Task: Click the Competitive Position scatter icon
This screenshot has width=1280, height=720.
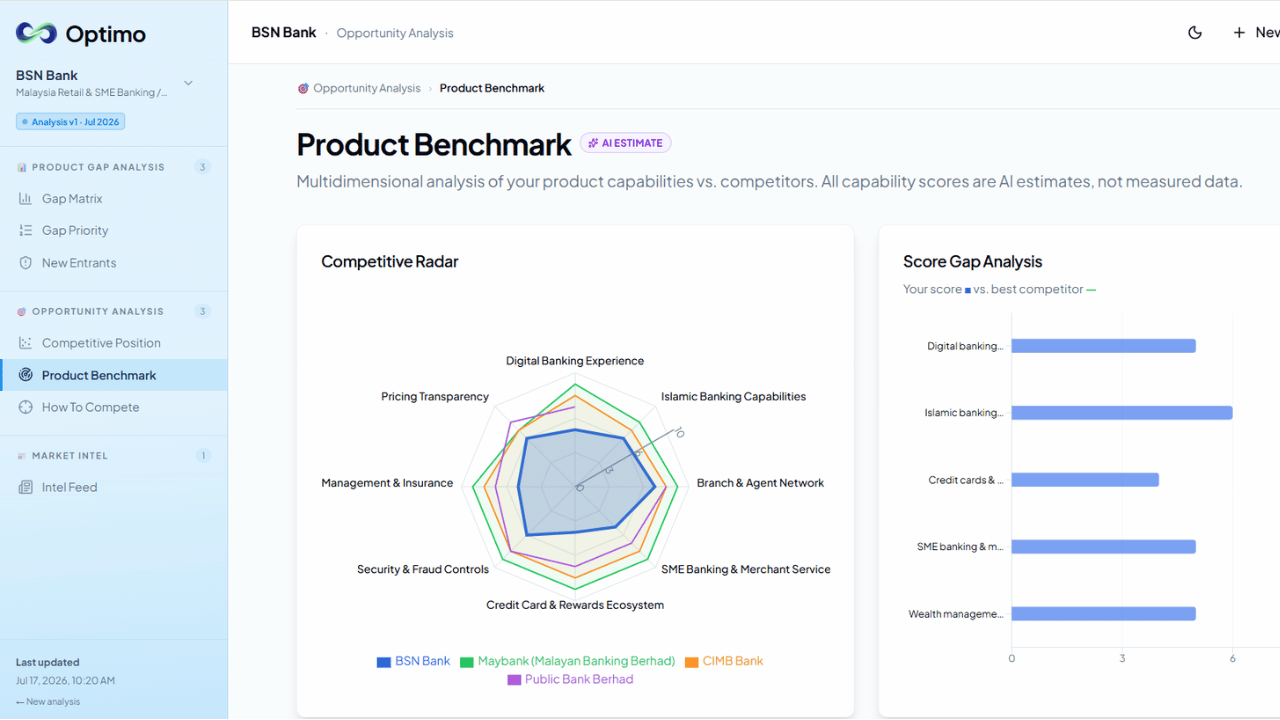Action: tap(26, 343)
